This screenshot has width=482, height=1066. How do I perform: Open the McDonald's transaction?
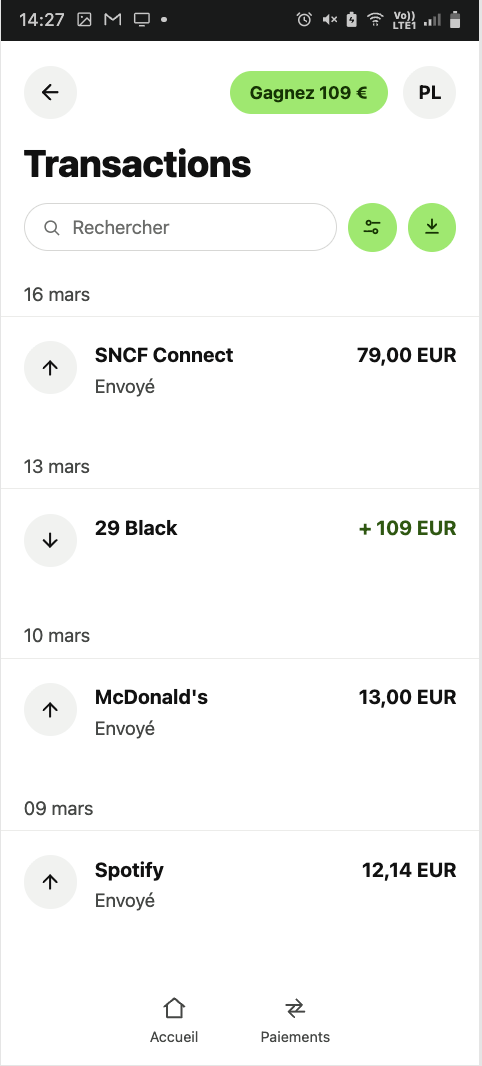click(x=241, y=712)
